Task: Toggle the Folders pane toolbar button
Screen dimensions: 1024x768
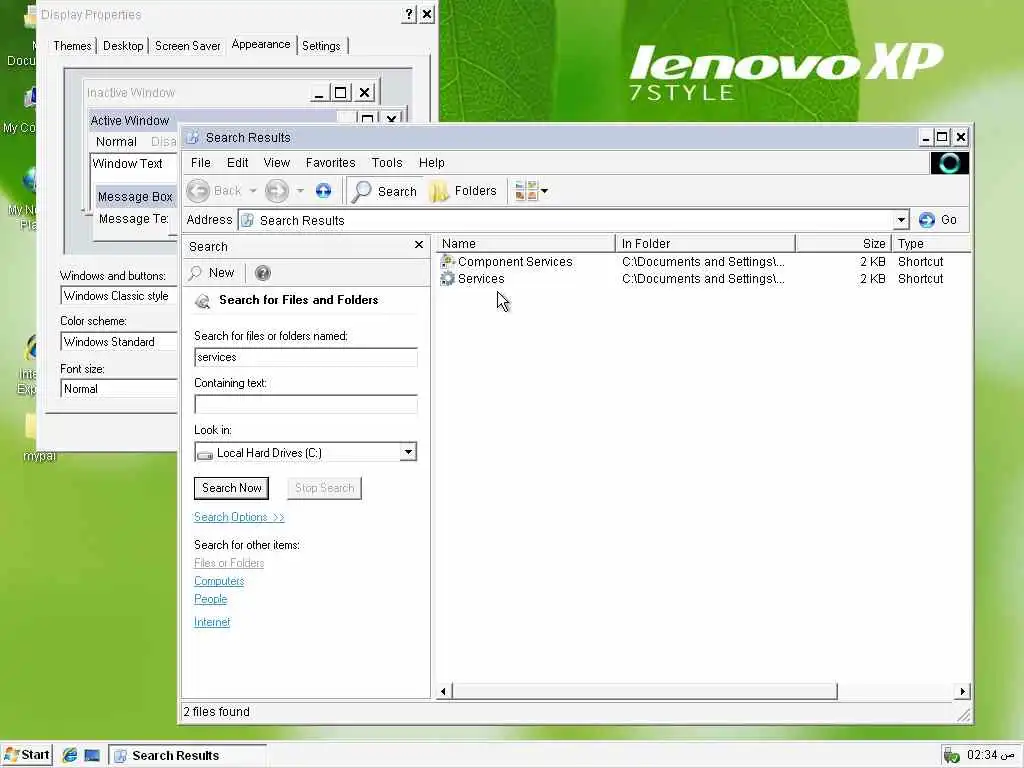Action: [x=463, y=191]
